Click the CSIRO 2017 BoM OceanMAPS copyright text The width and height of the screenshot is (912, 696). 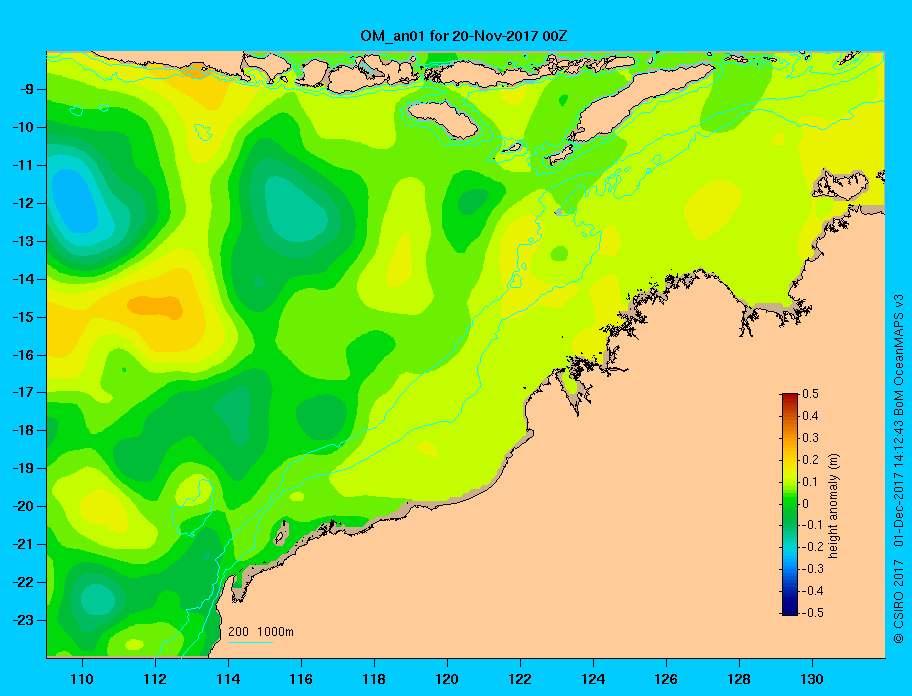[x=899, y=469]
